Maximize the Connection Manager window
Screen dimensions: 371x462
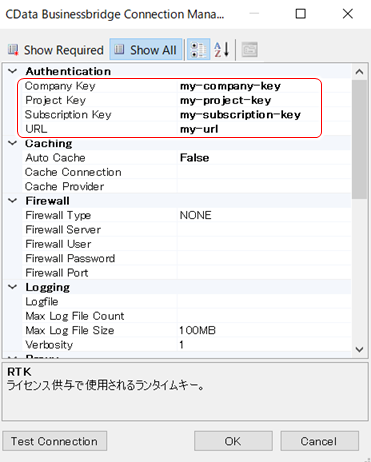(301, 14)
